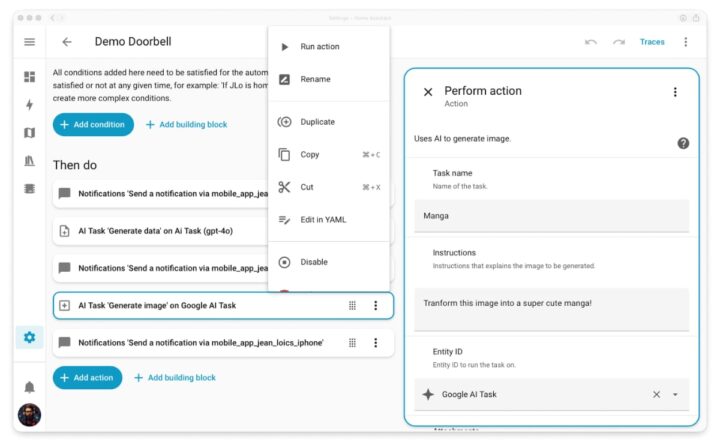Click the help question mark icon

683,143
